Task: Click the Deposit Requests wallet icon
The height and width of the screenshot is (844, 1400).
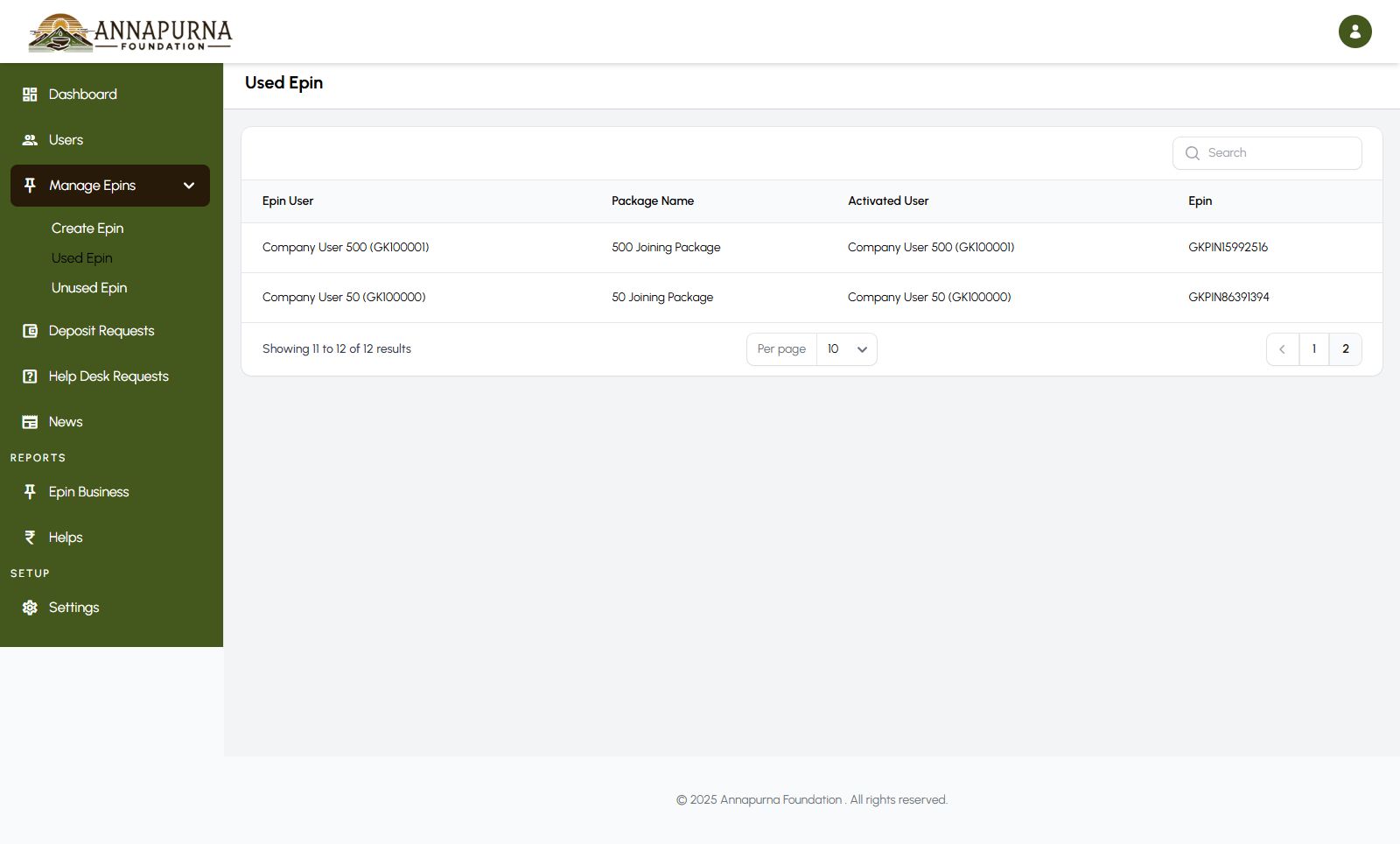Action: click(x=30, y=331)
